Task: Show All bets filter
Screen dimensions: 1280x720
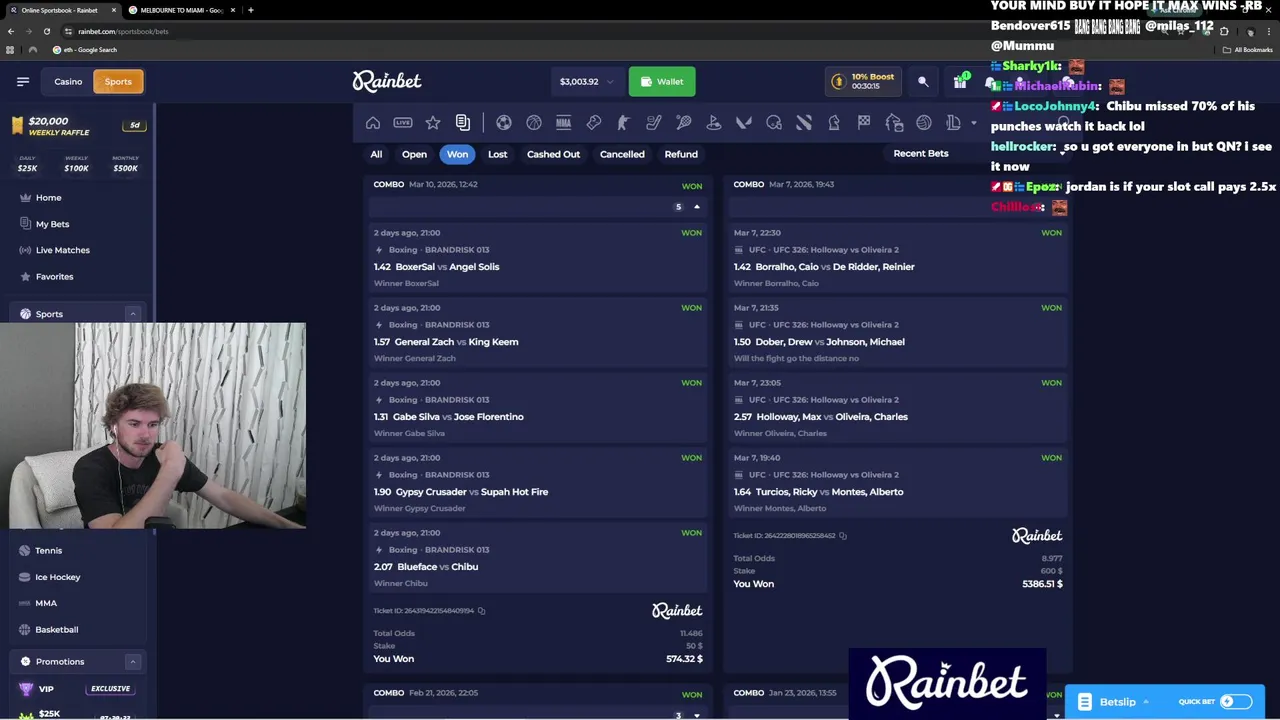Action: [376, 154]
